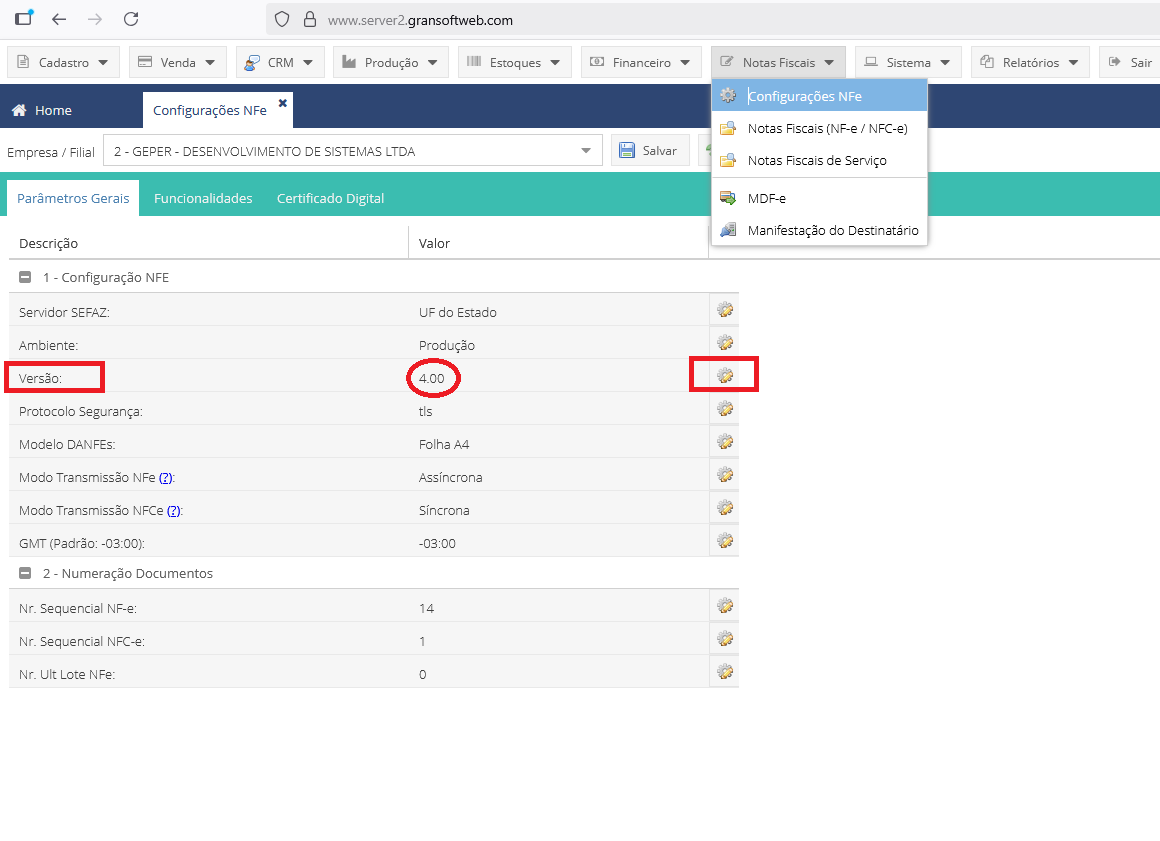This screenshot has width=1160, height=841.
Task: Click gear icon for Protocolo Segurança row
Action: point(725,409)
